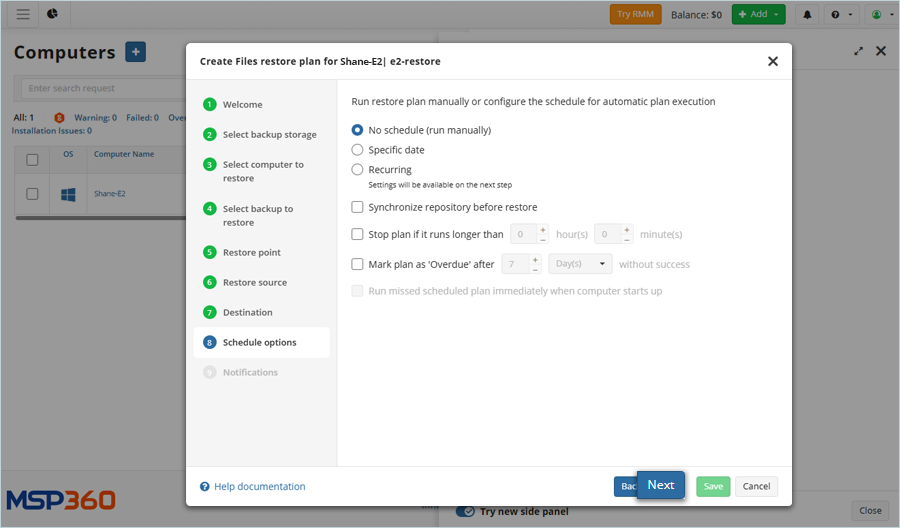
Task: Expand the side panel with the arrows icon
Action: [858, 51]
